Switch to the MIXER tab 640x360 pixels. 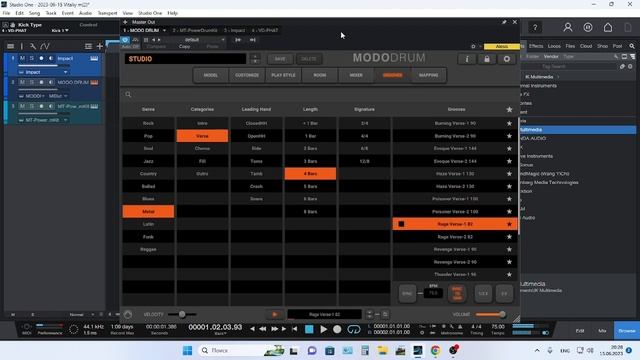(x=356, y=75)
